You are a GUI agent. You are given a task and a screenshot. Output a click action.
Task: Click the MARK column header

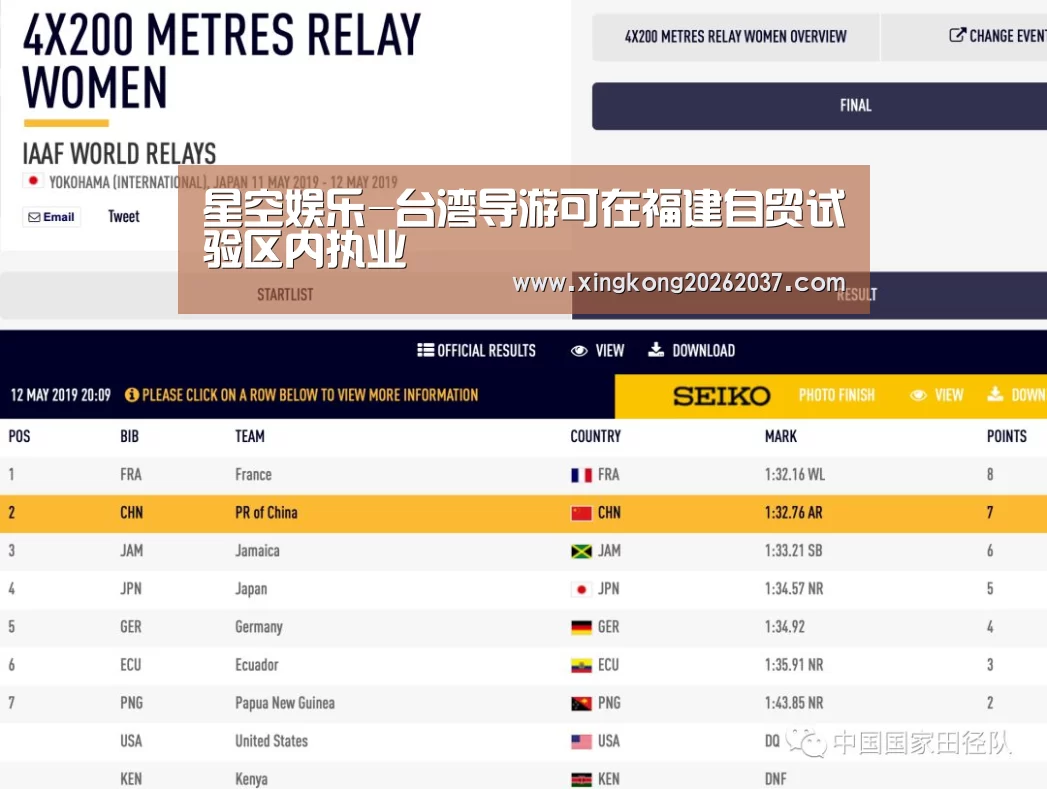pos(781,437)
